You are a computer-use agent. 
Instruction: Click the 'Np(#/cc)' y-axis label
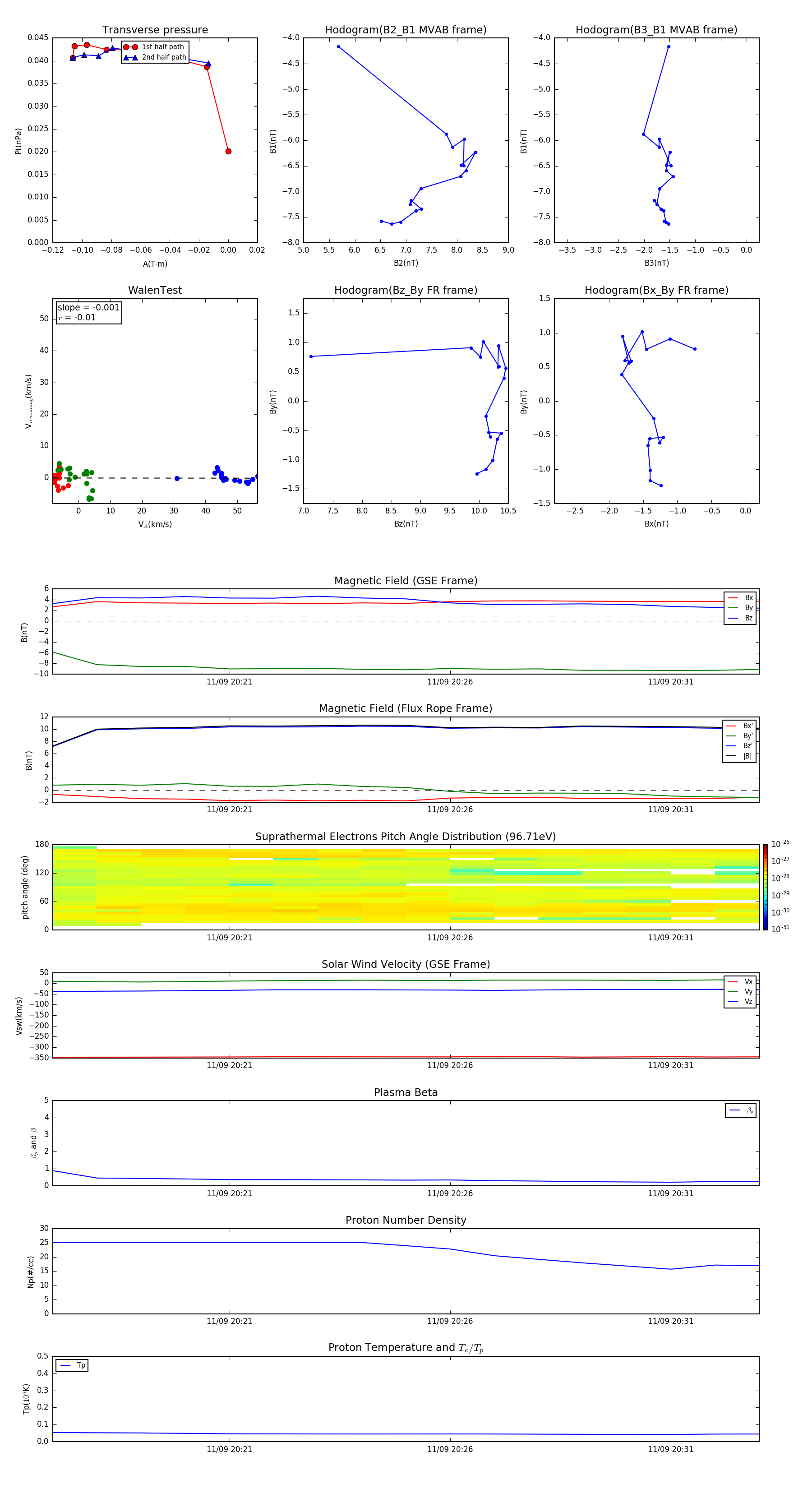point(31,1271)
